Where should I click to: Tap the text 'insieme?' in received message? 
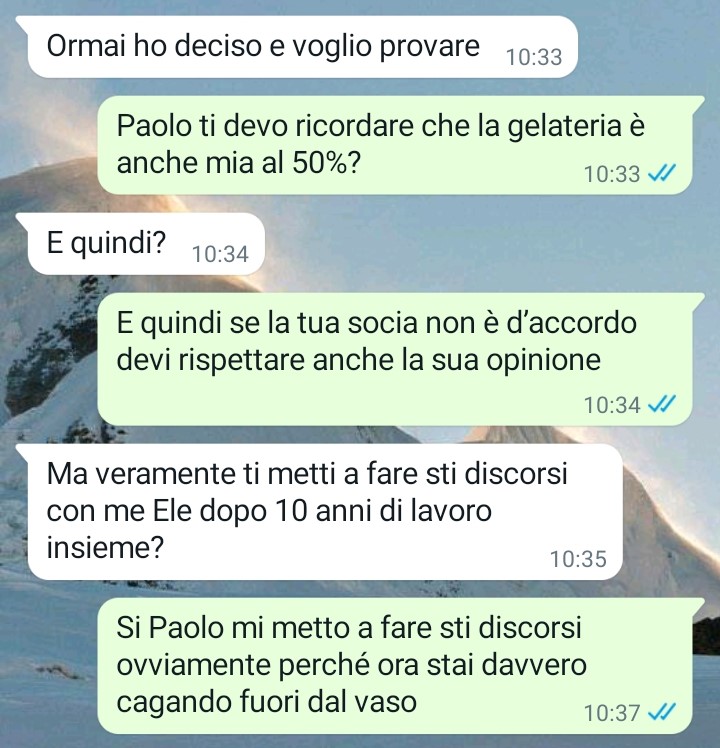point(105,547)
